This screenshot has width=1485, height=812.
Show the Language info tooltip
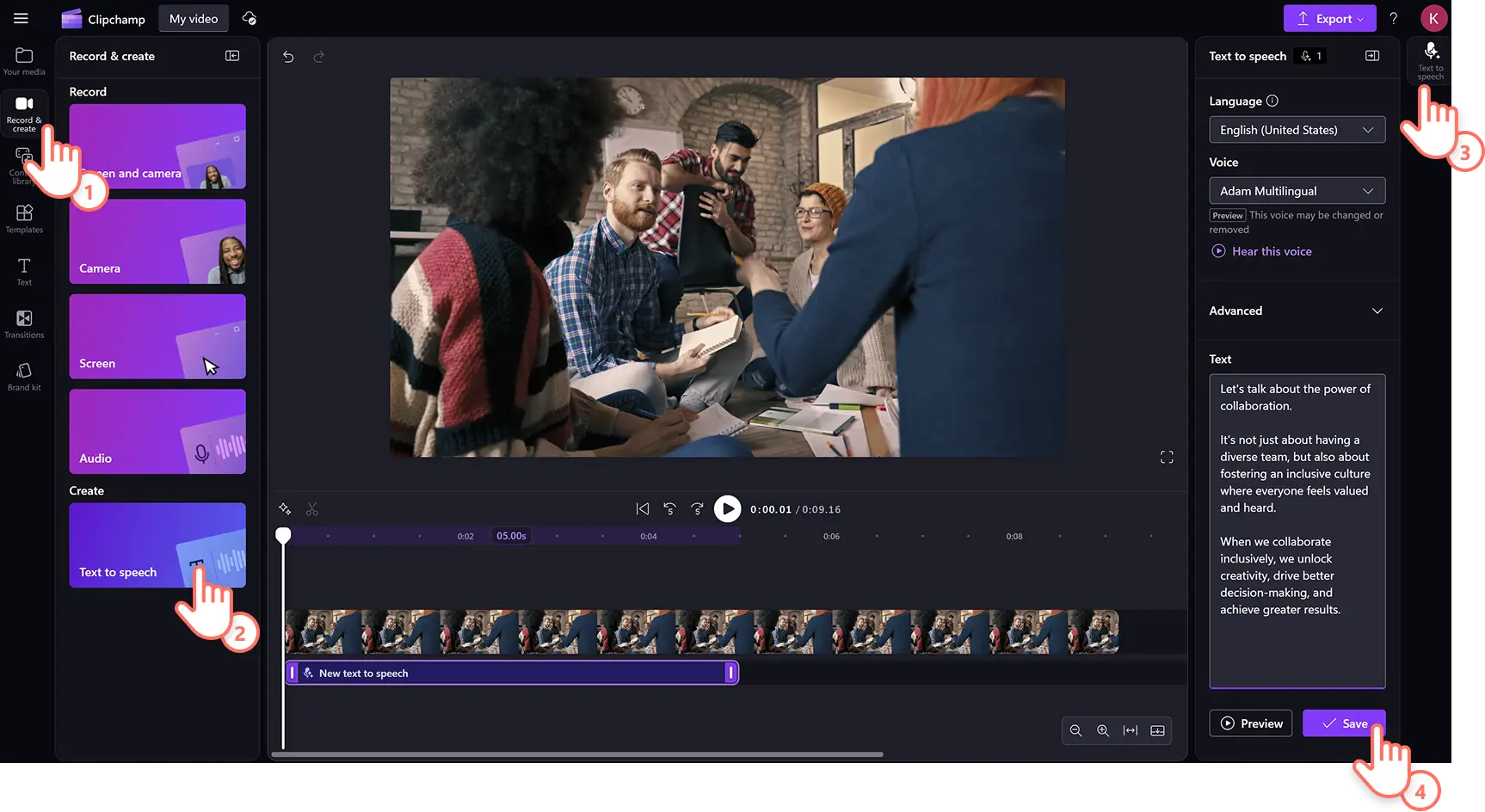coord(1272,101)
